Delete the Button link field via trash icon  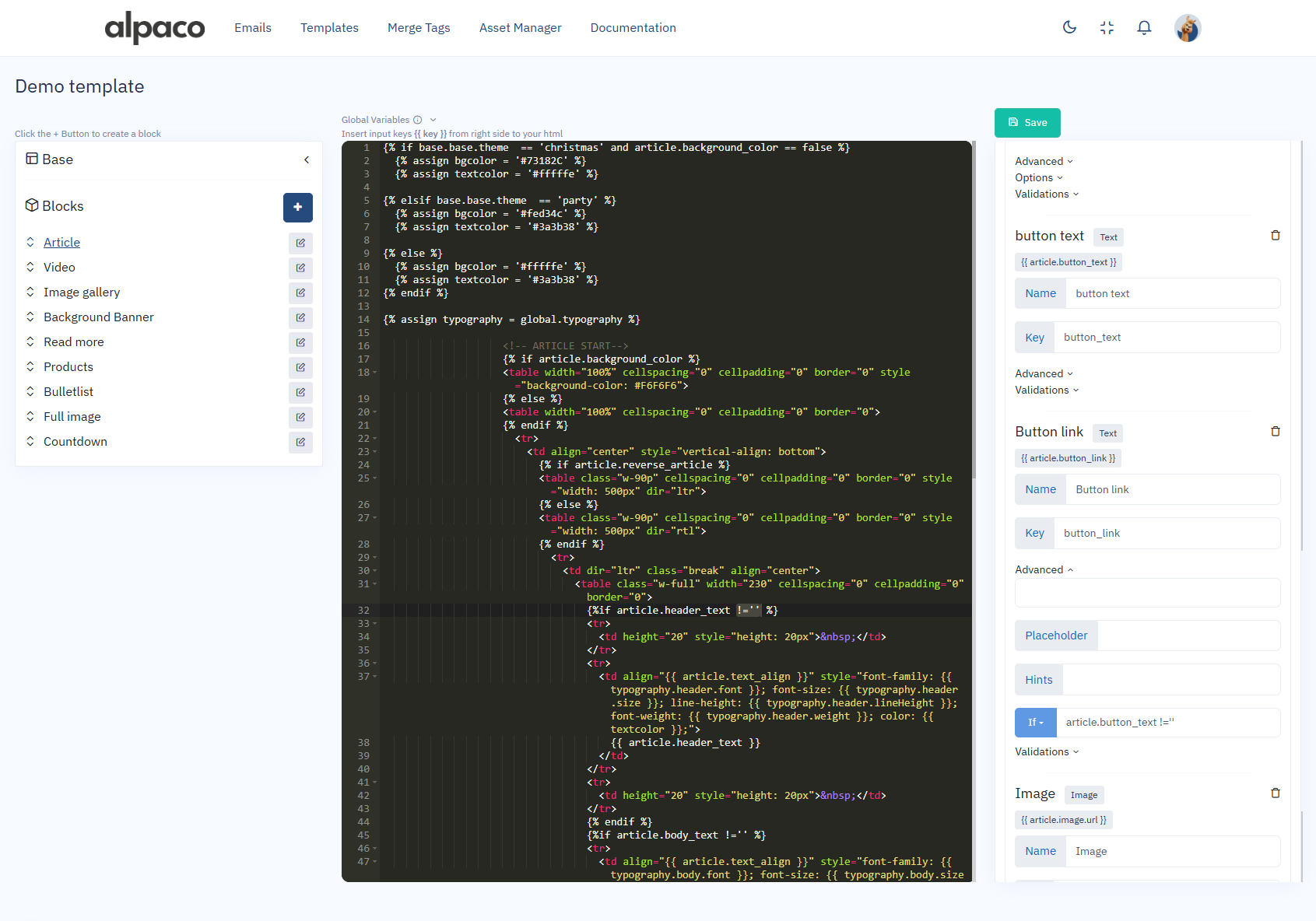pos(1275,432)
